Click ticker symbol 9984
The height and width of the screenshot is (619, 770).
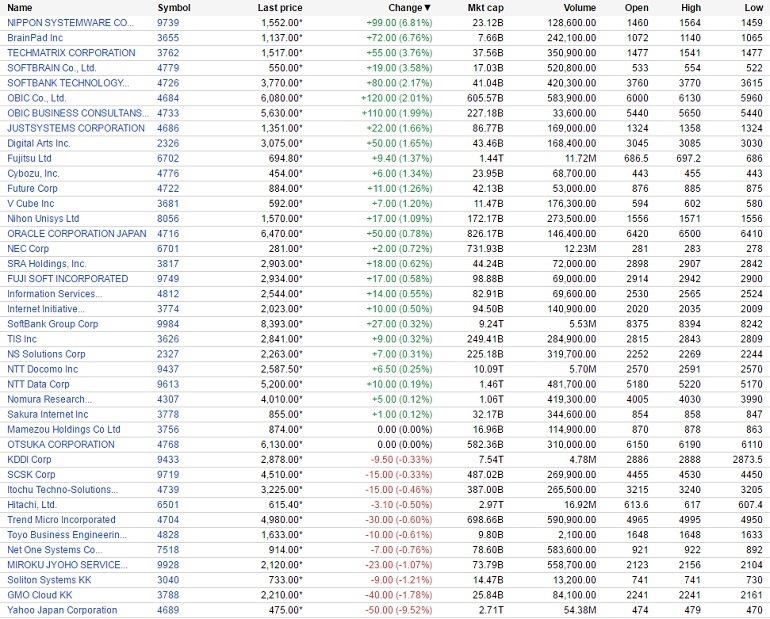168,324
